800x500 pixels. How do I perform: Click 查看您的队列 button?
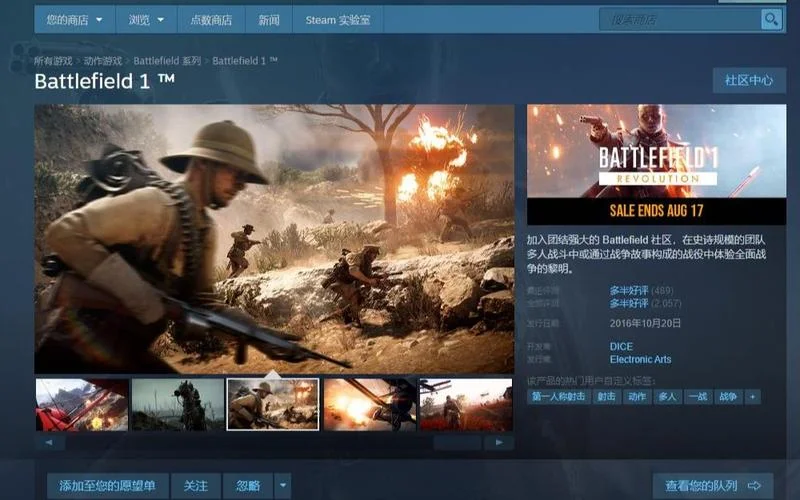[x=713, y=486]
